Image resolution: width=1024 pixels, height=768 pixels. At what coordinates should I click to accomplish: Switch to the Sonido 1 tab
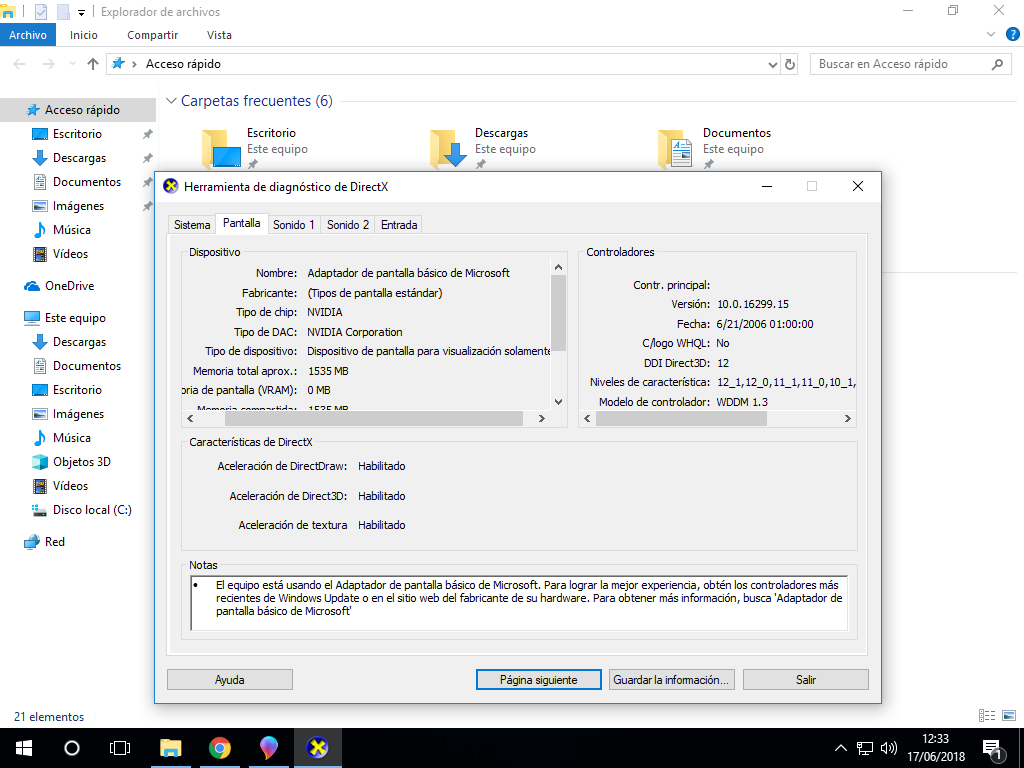click(294, 225)
